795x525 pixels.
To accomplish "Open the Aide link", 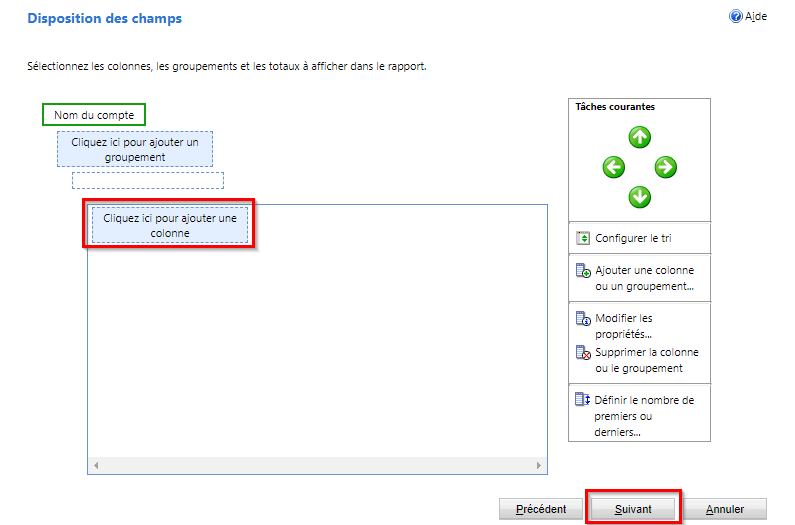I will tap(755, 16).
